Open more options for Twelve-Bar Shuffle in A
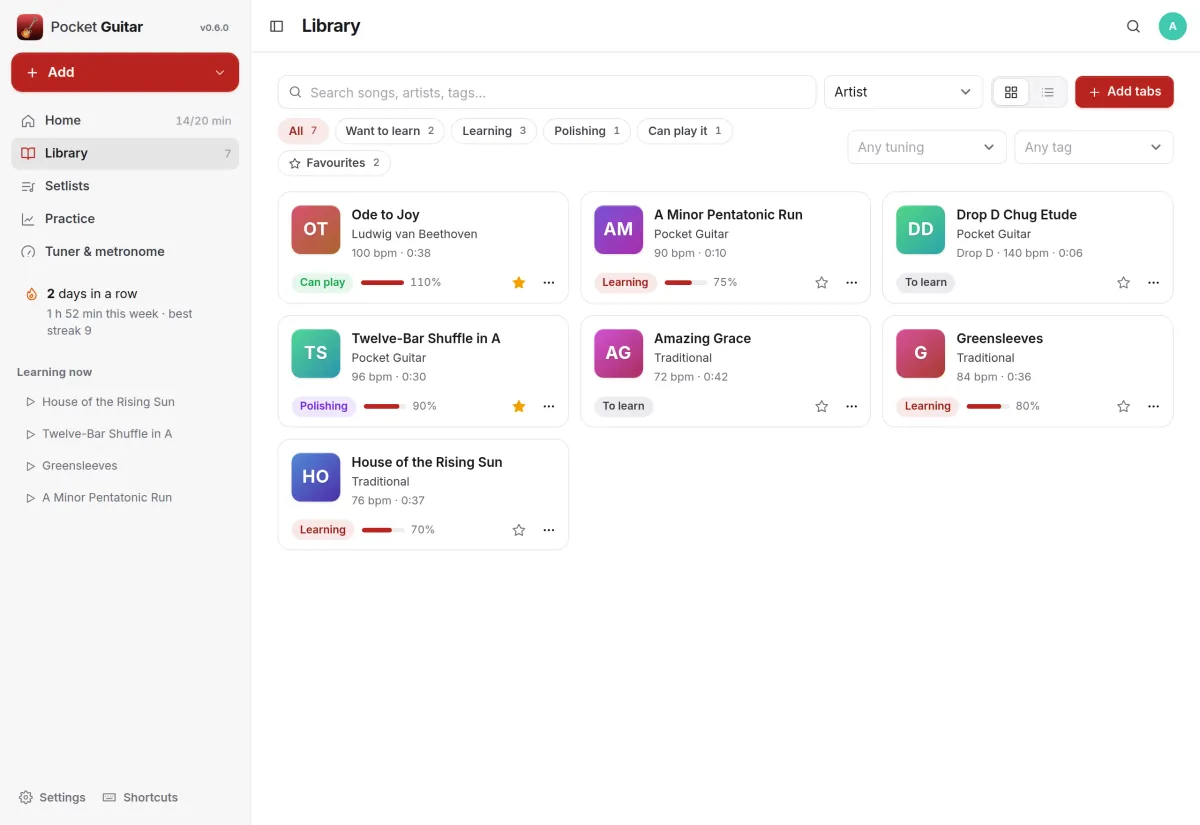Image resolution: width=1200 pixels, height=825 pixels. [549, 406]
